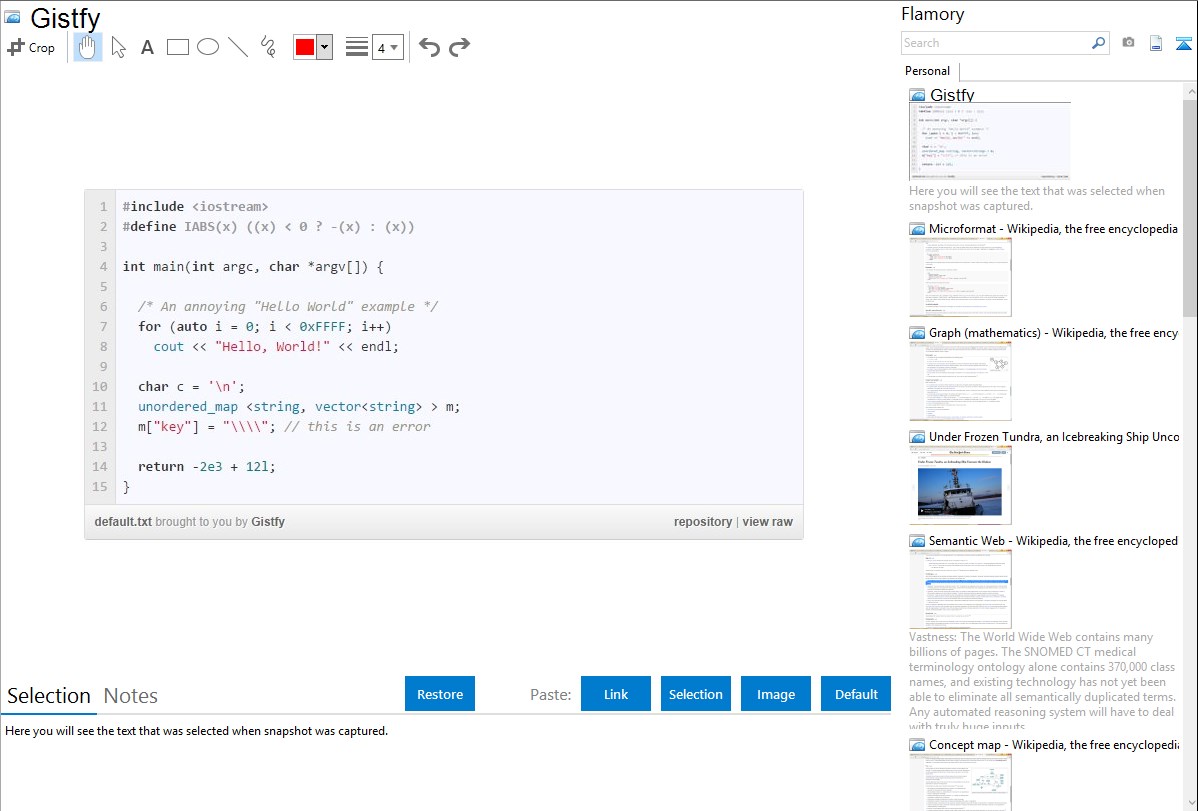1198x811 pixels.
Task: Click the red color swatch
Action: pyautogui.click(x=304, y=47)
